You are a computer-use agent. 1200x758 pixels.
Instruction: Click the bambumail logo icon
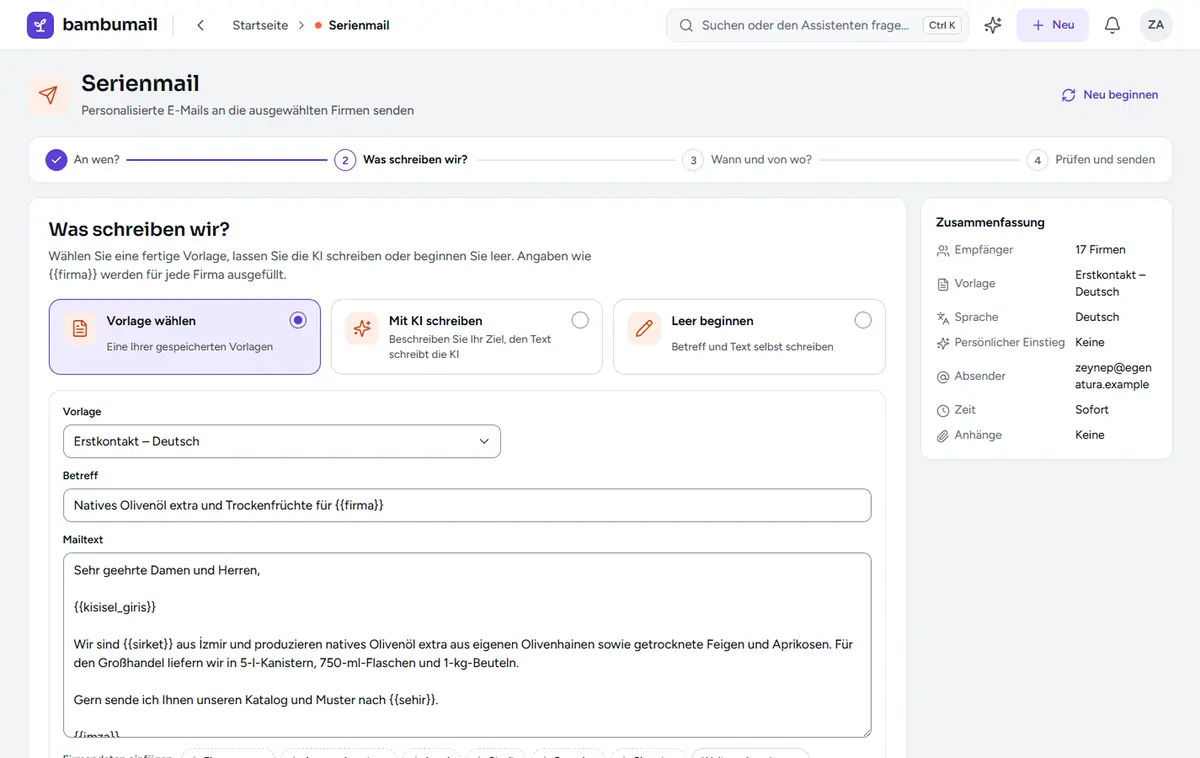pos(41,25)
